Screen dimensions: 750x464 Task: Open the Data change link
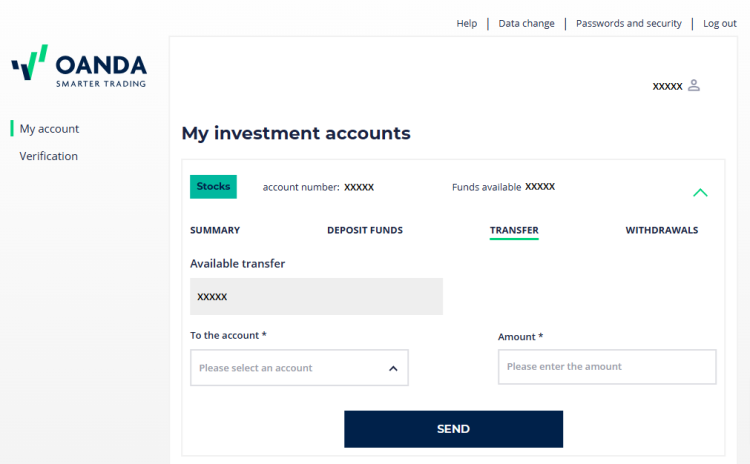527,23
